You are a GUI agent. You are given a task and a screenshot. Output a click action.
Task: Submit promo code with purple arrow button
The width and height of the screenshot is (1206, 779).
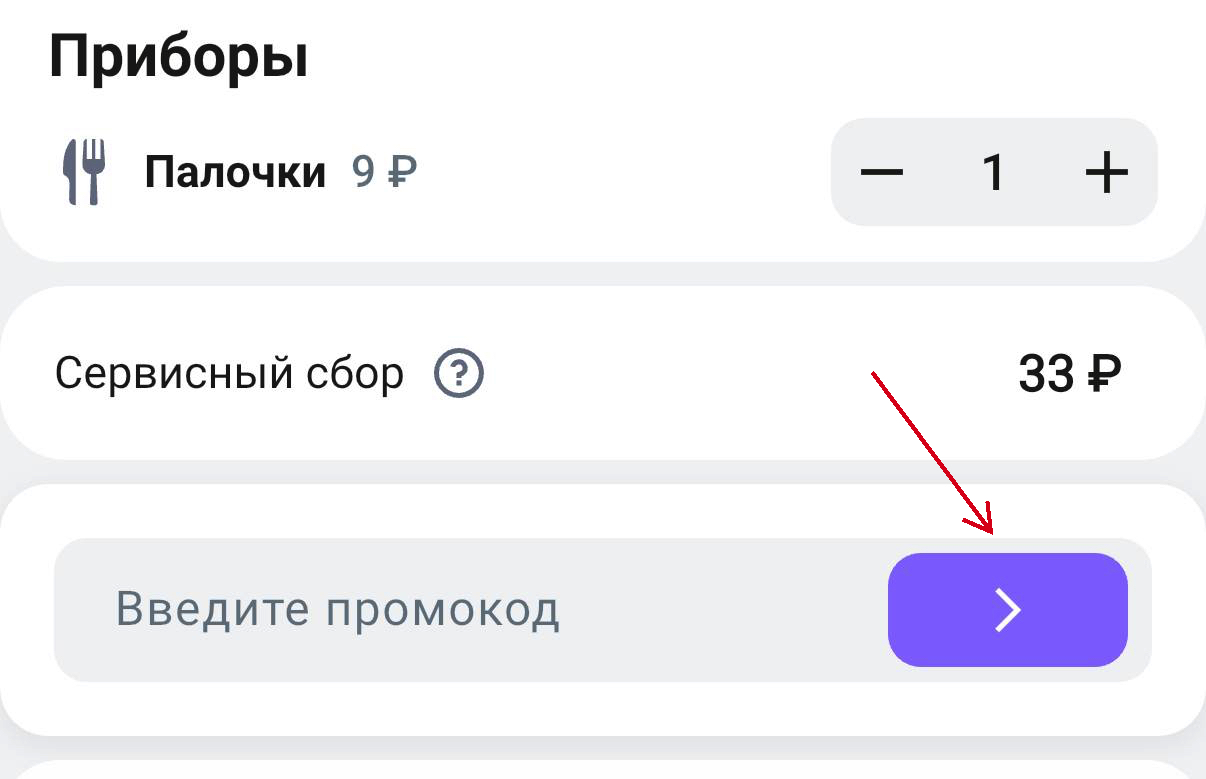1007,610
